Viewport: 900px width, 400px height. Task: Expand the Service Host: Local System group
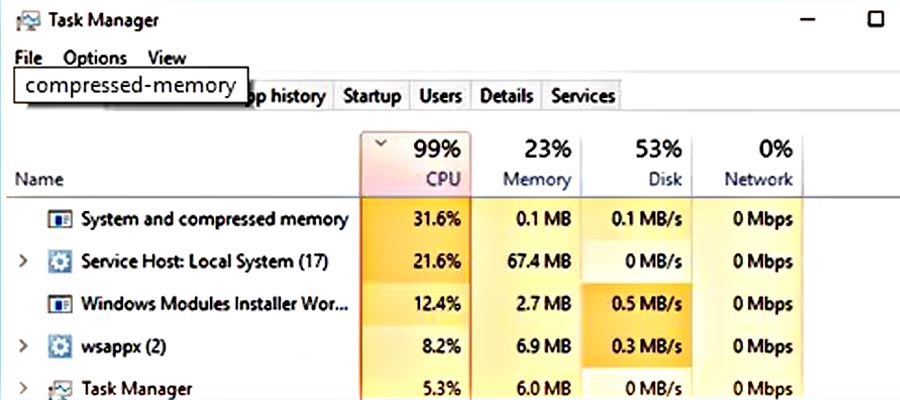click(x=24, y=262)
